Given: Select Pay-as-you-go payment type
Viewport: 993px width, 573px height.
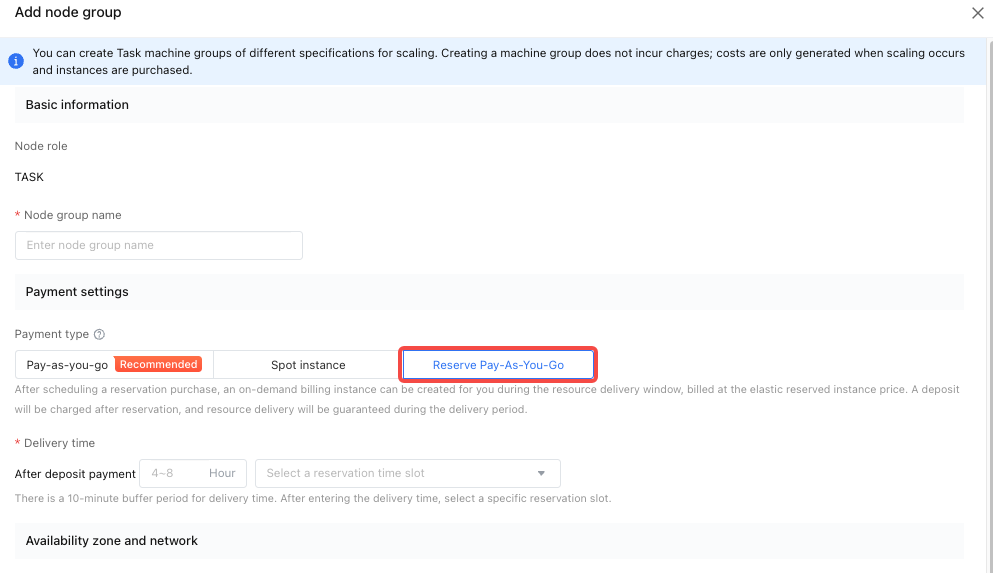Looking at the screenshot, I should tap(114, 365).
